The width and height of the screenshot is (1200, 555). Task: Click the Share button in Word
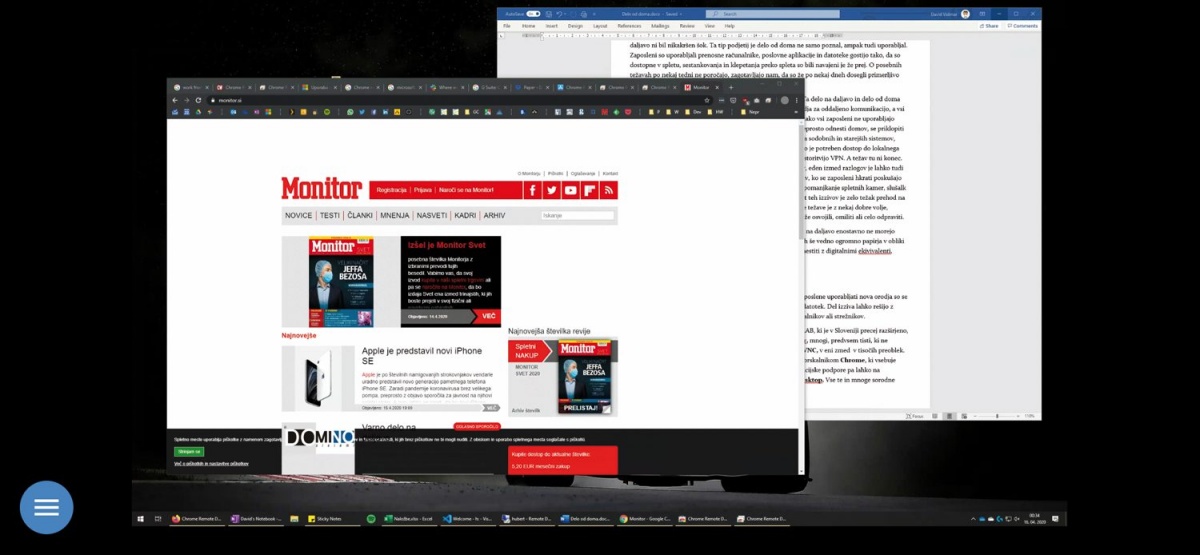point(988,25)
